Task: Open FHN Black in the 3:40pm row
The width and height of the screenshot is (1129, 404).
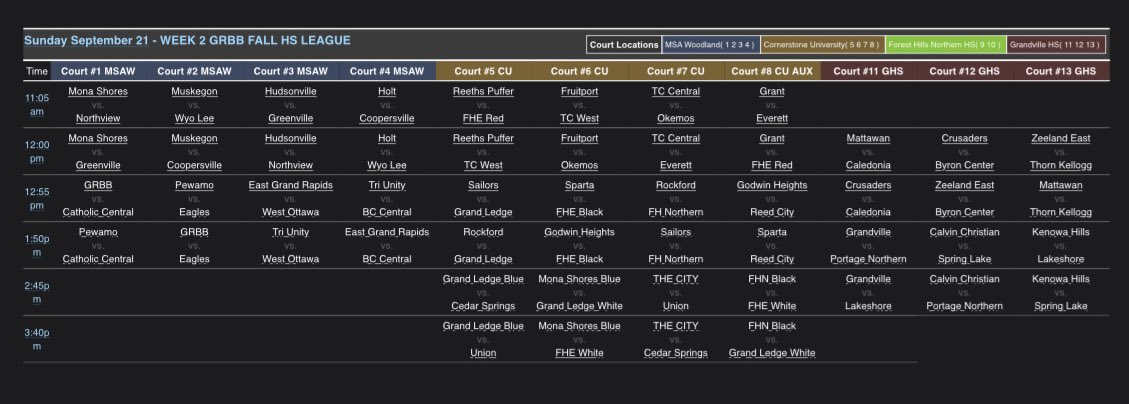Action: point(772,326)
